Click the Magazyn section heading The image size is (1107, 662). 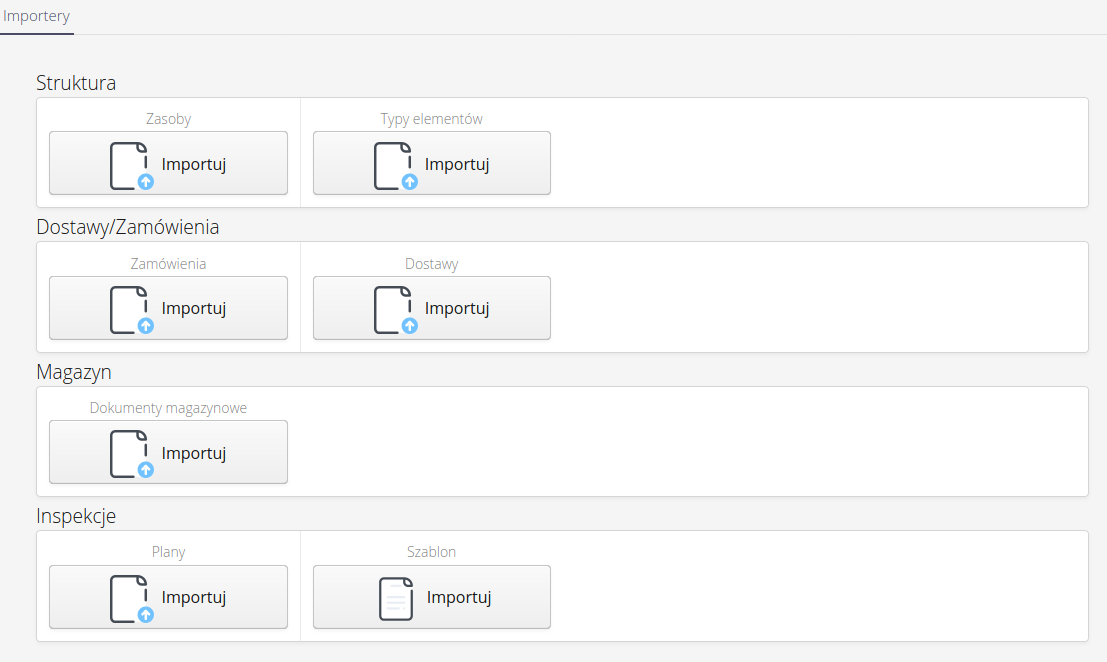[x=74, y=372]
